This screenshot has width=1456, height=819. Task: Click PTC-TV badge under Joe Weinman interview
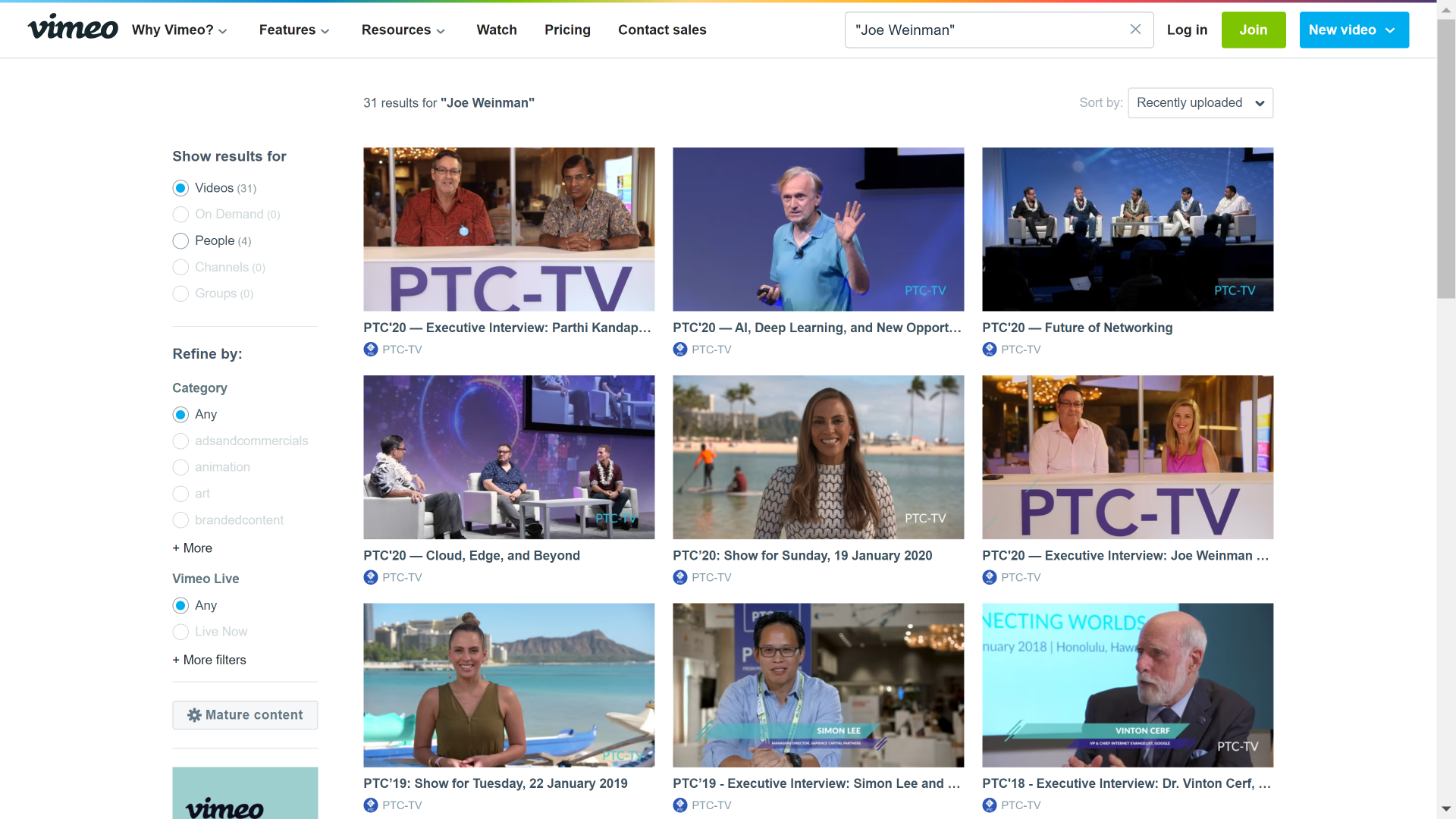coord(990,578)
